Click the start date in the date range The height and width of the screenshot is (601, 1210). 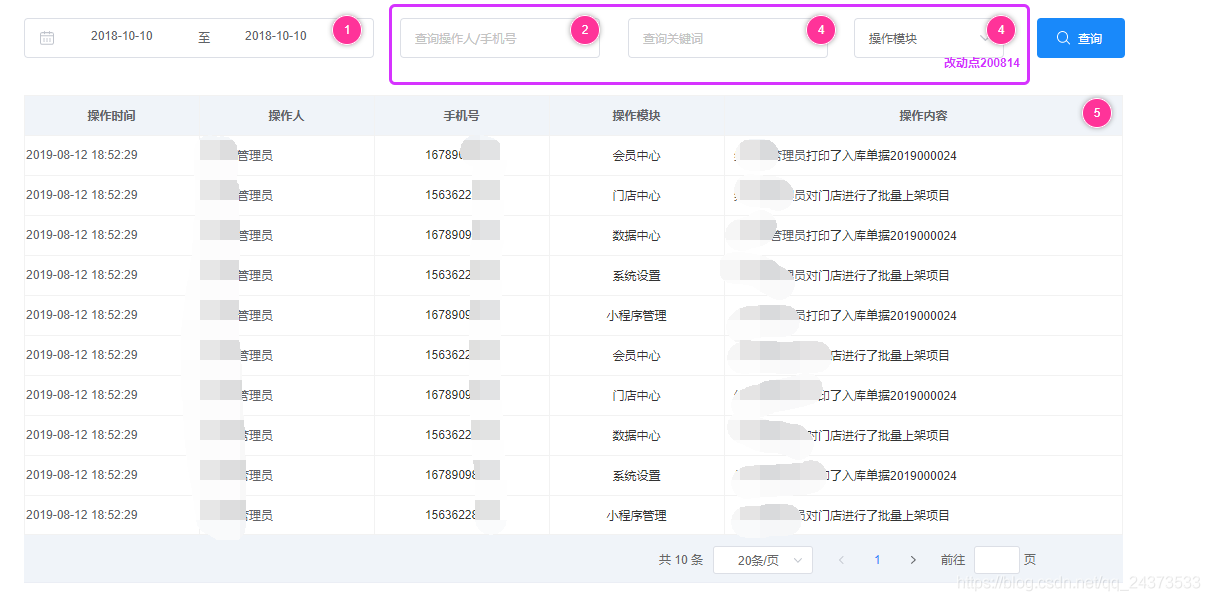(122, 36)
